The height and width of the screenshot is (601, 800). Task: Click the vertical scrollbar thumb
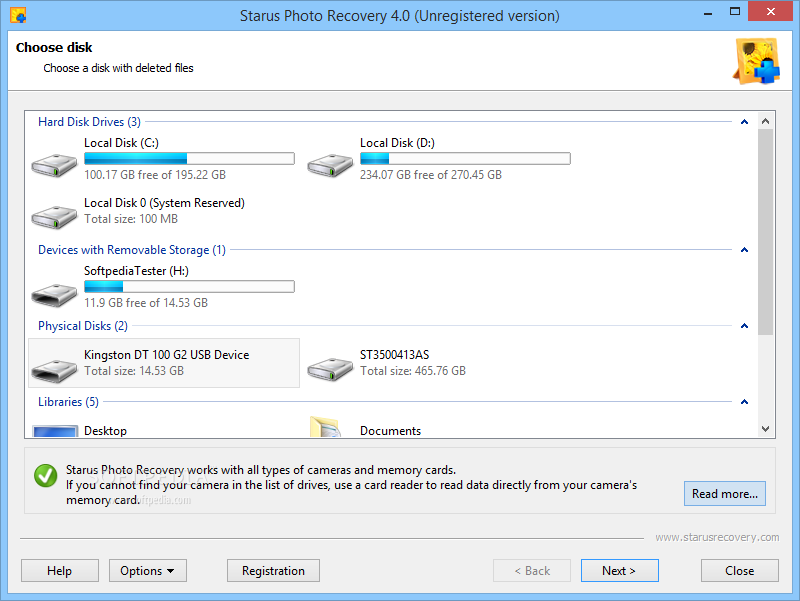[x=765, y=232]
